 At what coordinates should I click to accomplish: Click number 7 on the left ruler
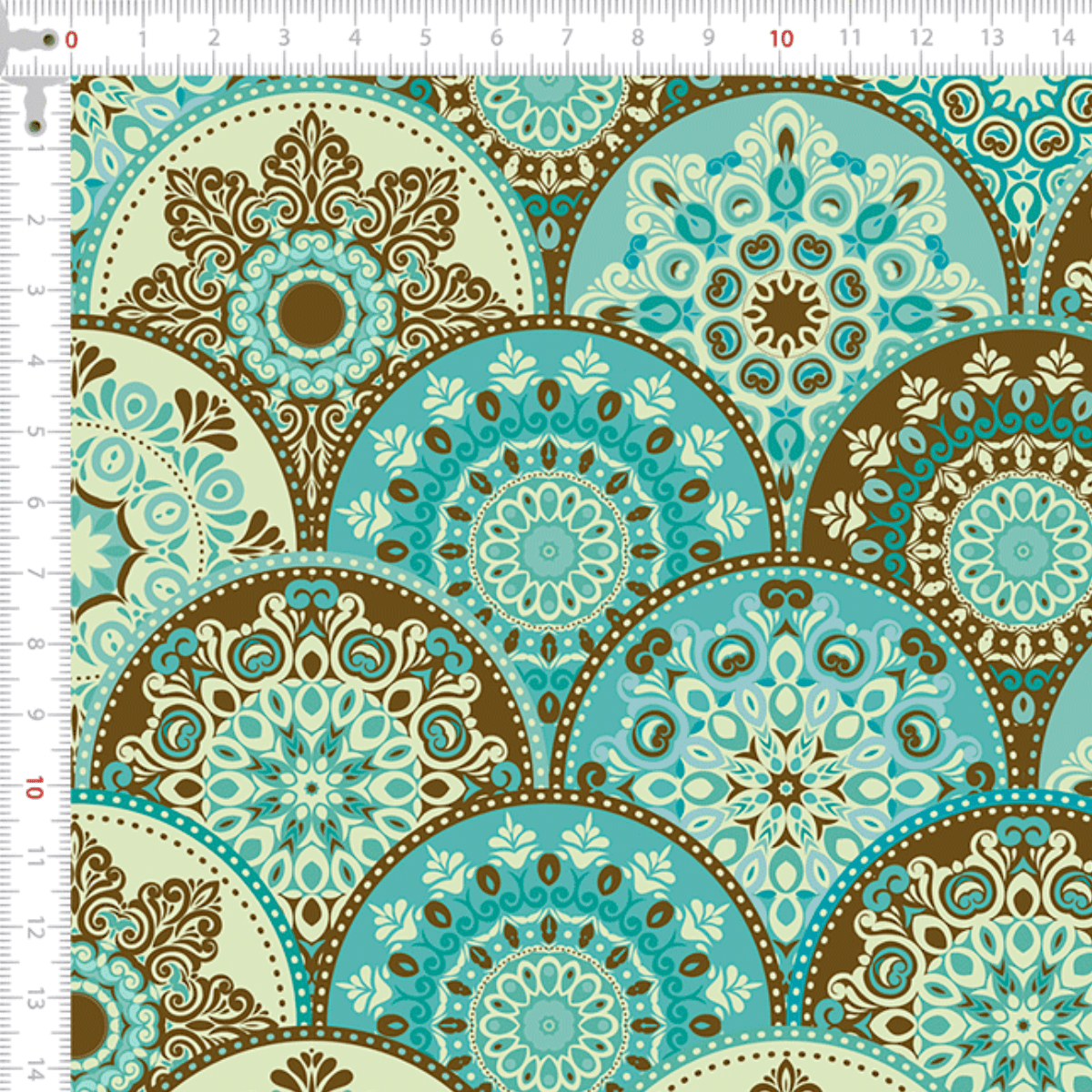[35, 573]
